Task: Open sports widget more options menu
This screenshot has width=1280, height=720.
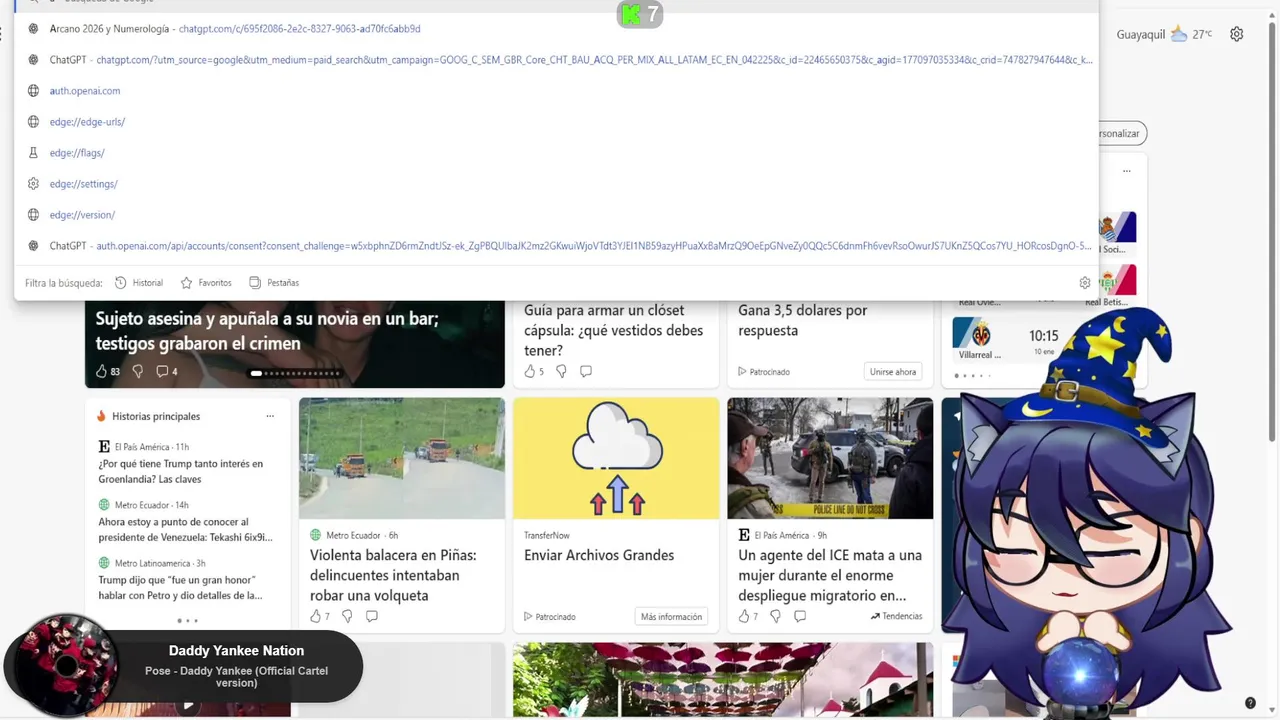Action: 1127,171
